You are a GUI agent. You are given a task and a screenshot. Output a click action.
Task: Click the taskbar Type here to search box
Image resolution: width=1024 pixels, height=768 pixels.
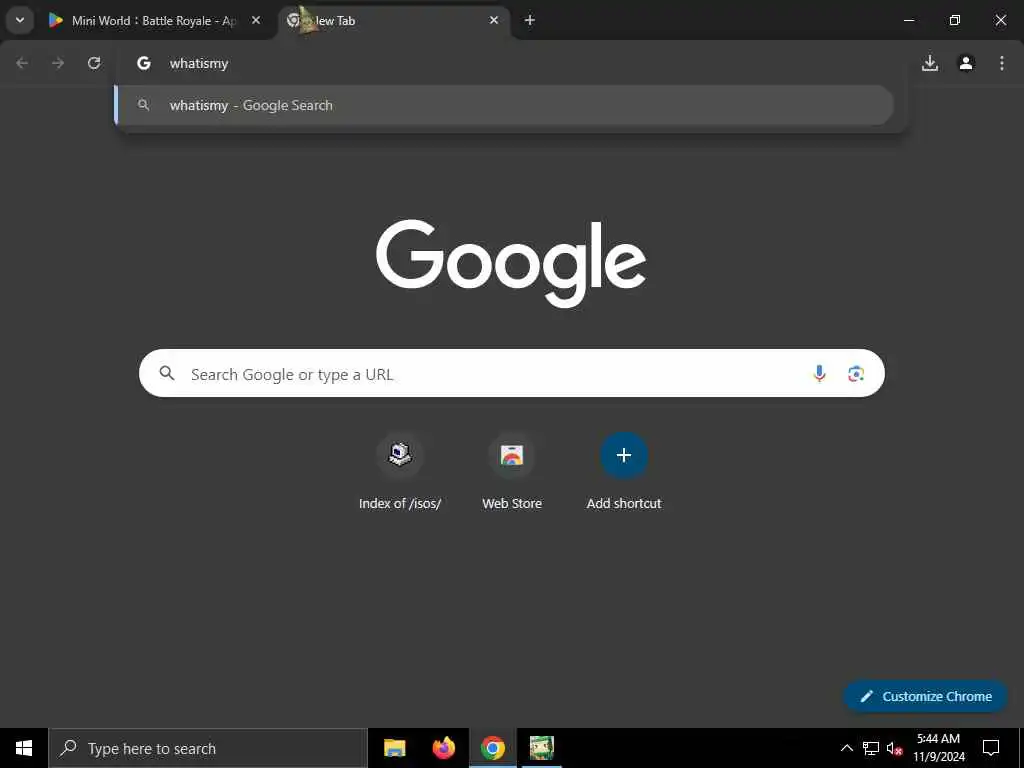[x=208, y=748]
